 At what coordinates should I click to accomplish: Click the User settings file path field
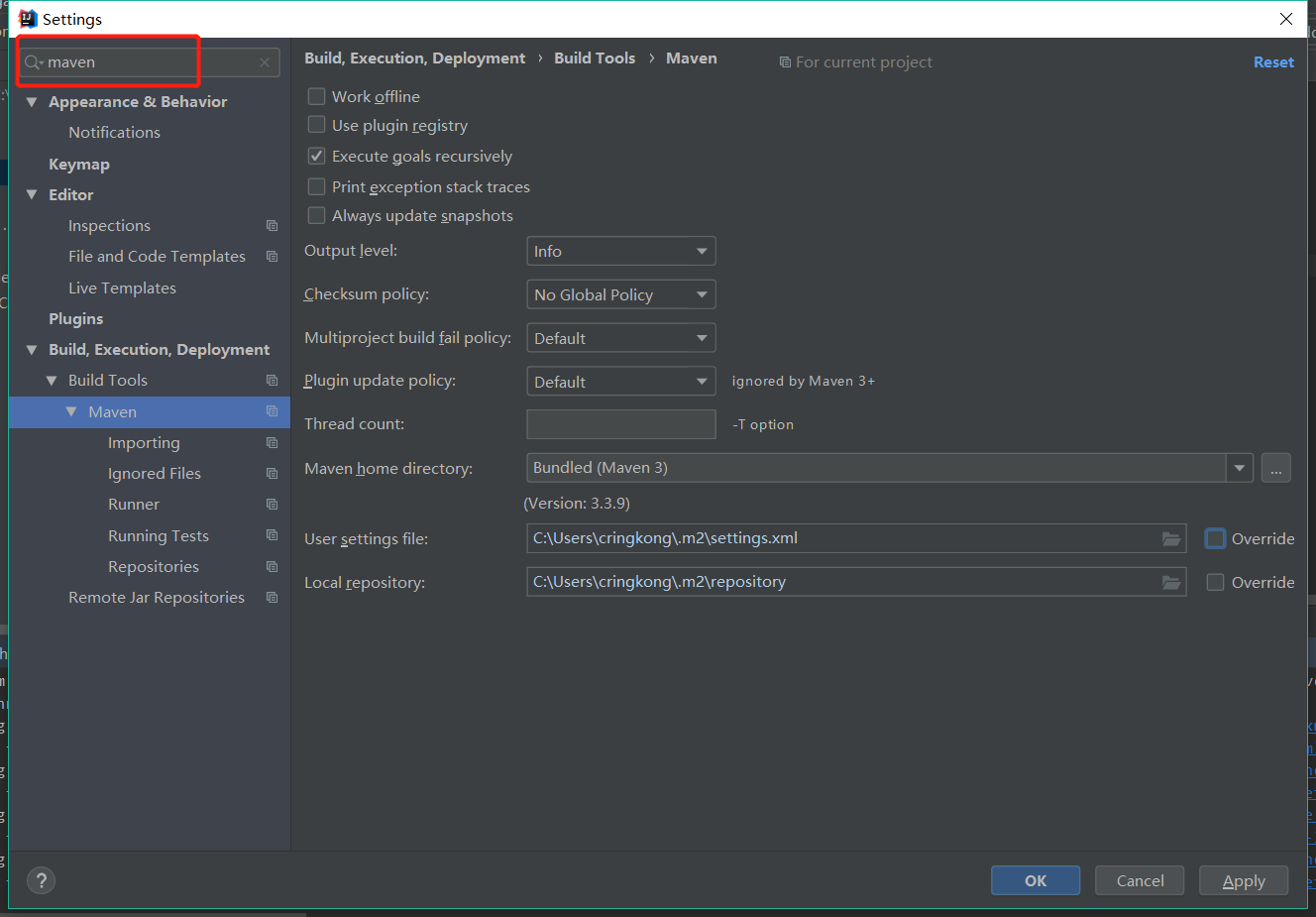pyautogui.click(x=856, y=538)
